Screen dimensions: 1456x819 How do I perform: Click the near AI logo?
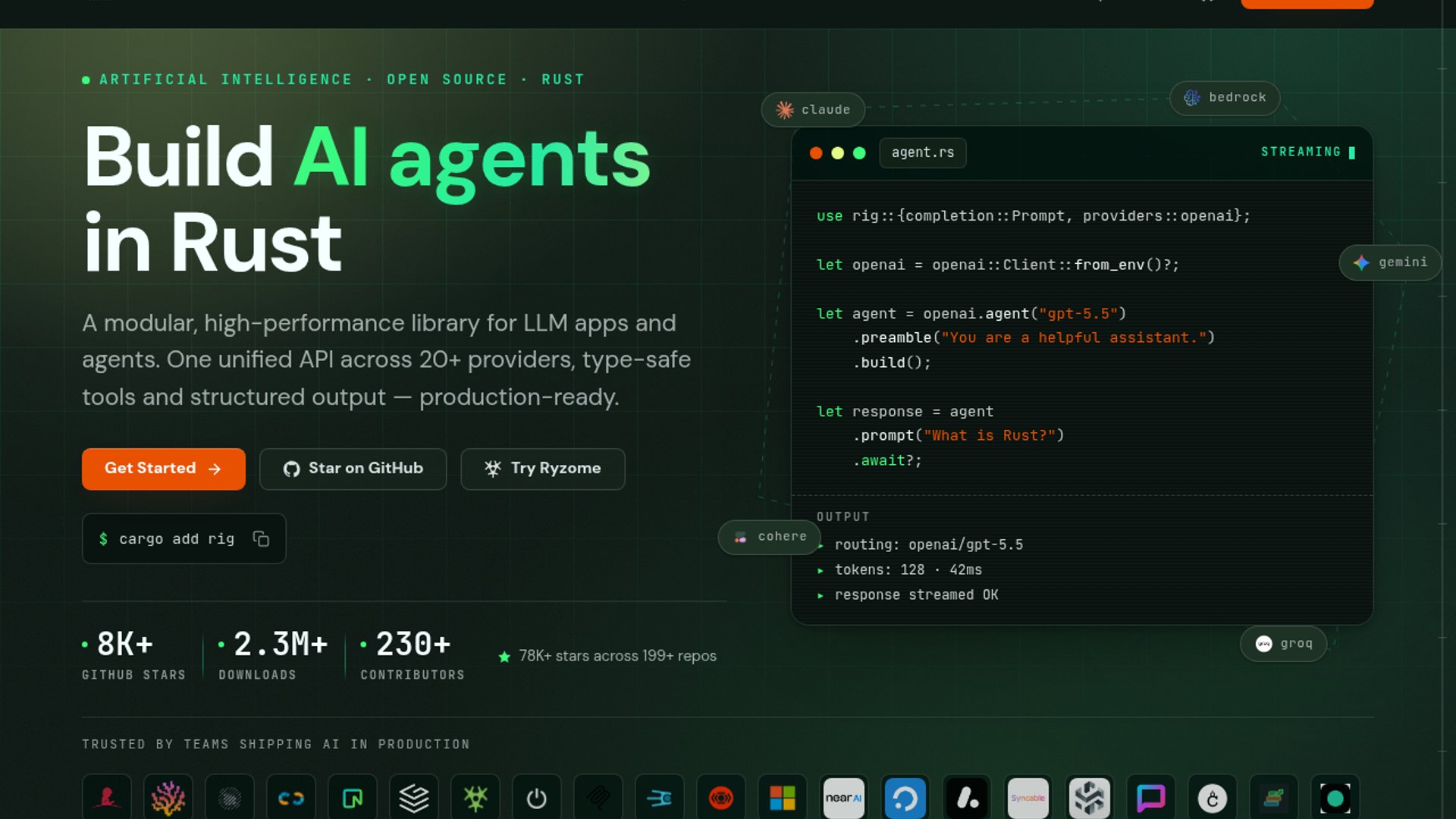point(844,798)
